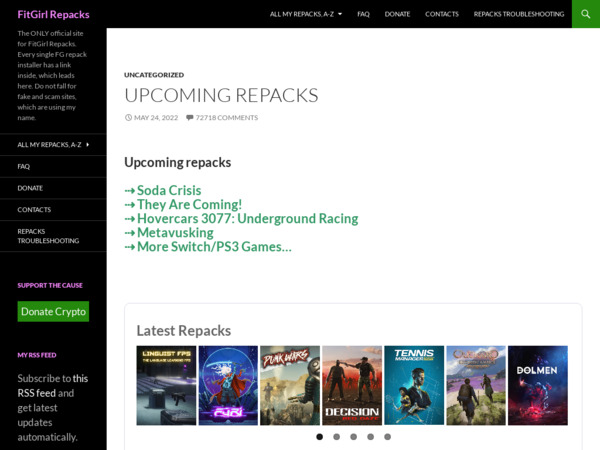The image size is (600, 450).
Task: Select the third carousel page dot
Action: pos(354,437)
